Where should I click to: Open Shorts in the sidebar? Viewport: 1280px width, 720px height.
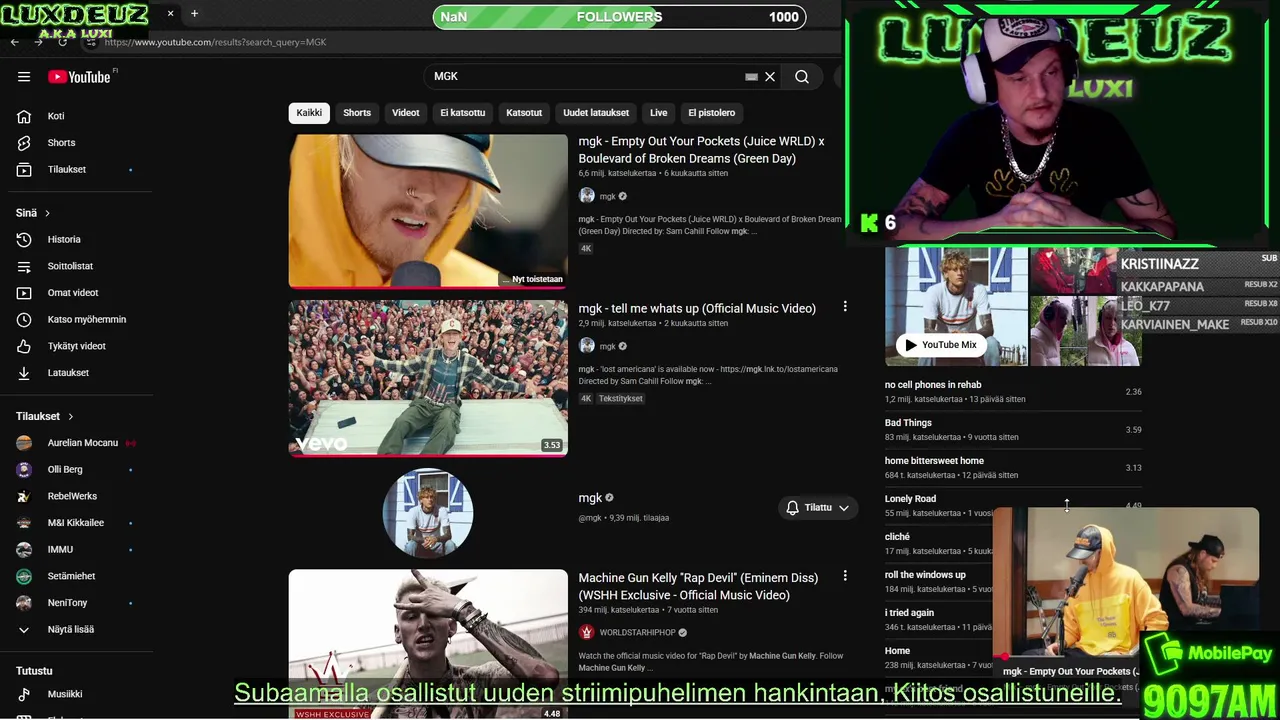pyautogui.click(x=61, y=143)
